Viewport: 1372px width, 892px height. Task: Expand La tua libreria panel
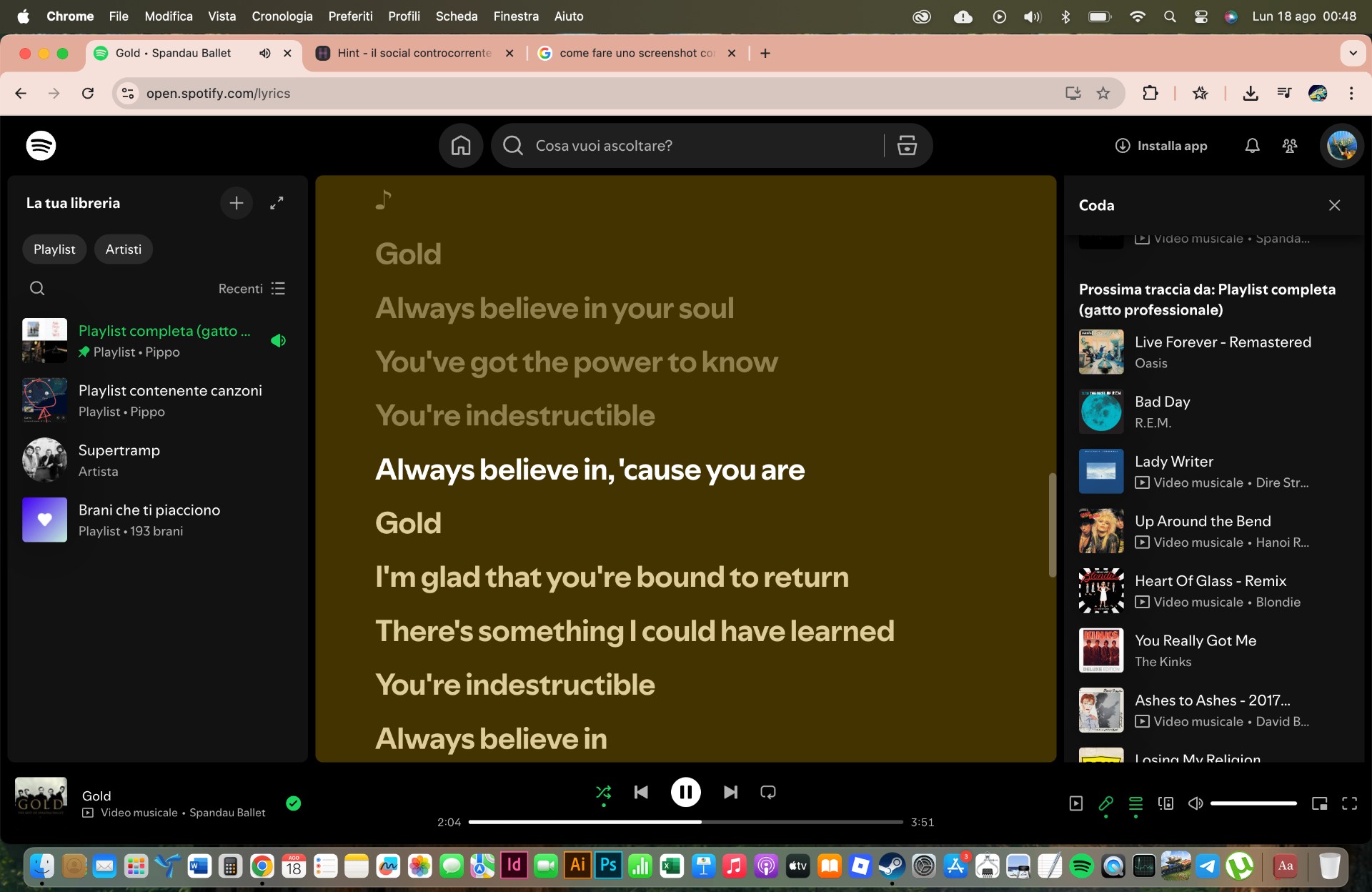coord(277,204)
